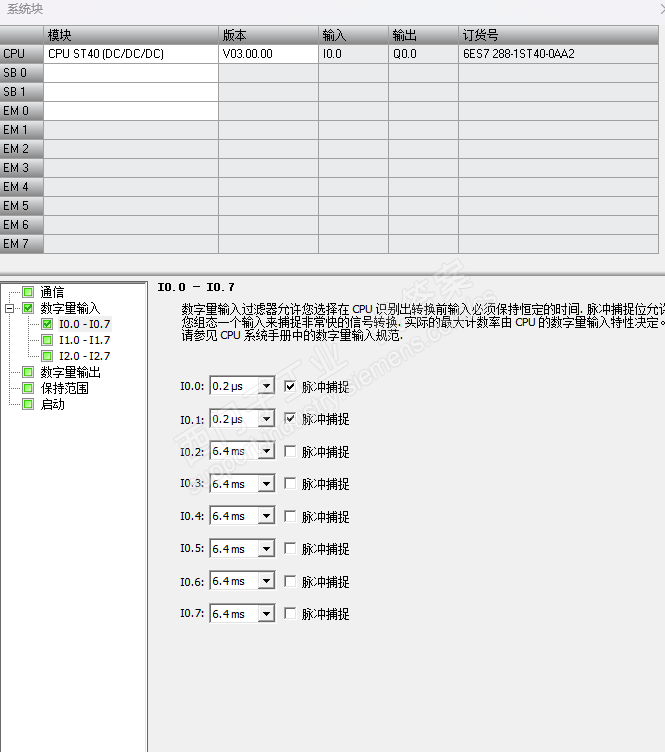
Task: Click the 输入 column header
Action: (x=353, y=35)
